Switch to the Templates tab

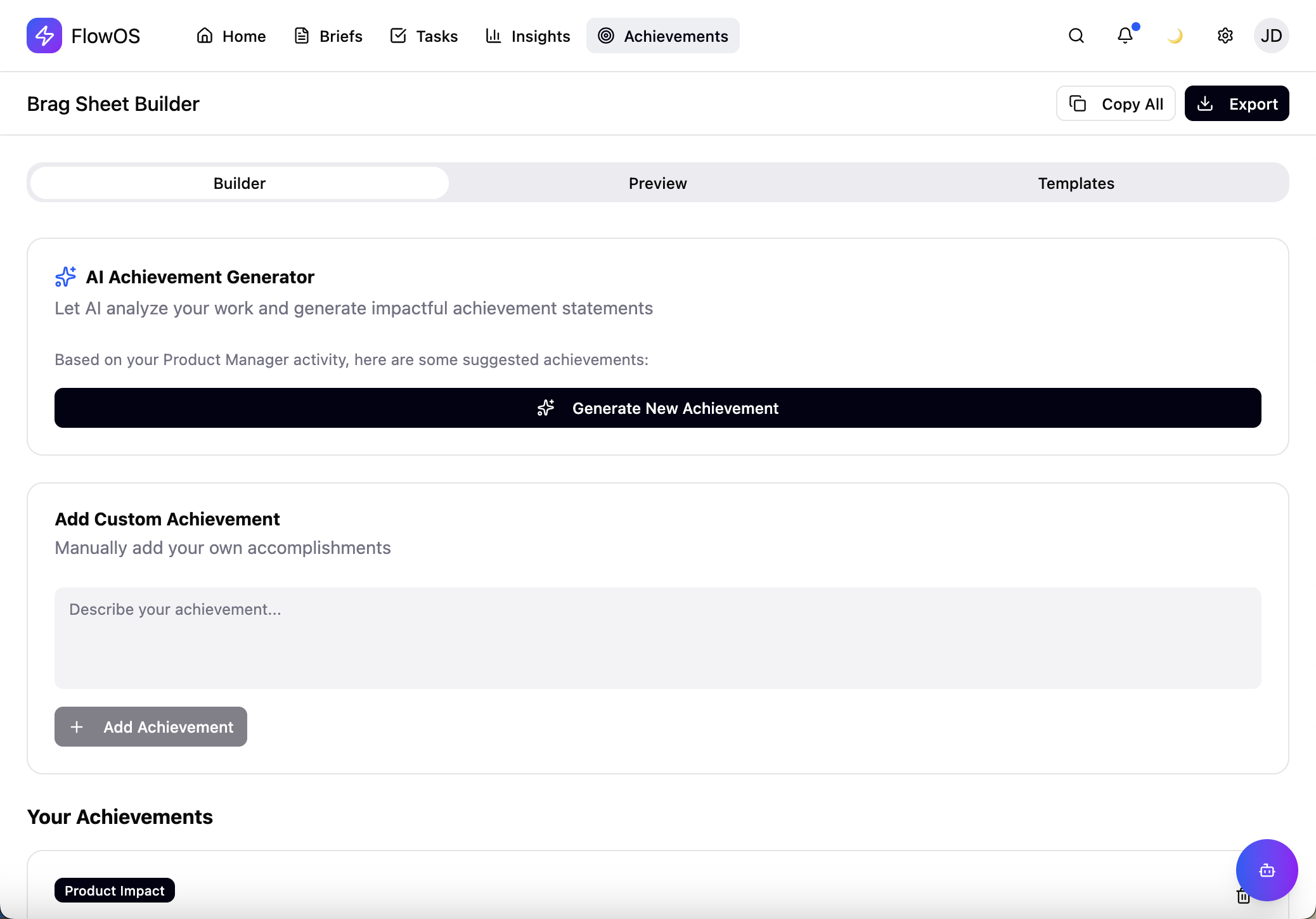coord(1076,183)
